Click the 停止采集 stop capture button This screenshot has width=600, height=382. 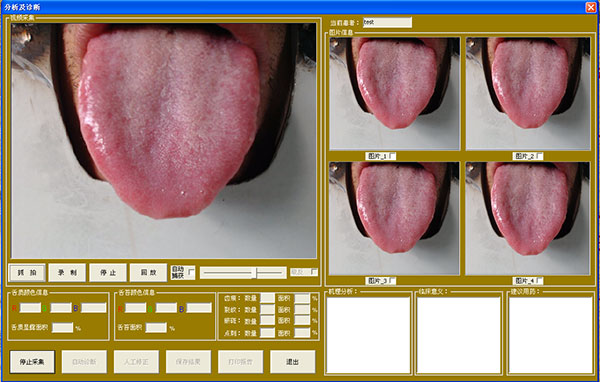(x=32, y=362)
